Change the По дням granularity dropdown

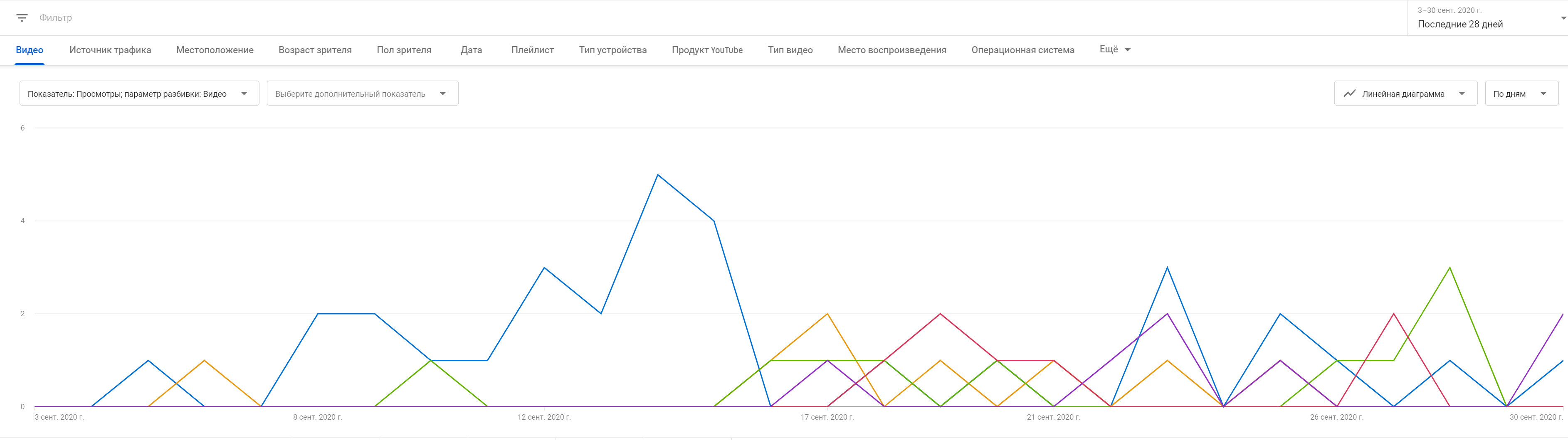click(1521, 94)
